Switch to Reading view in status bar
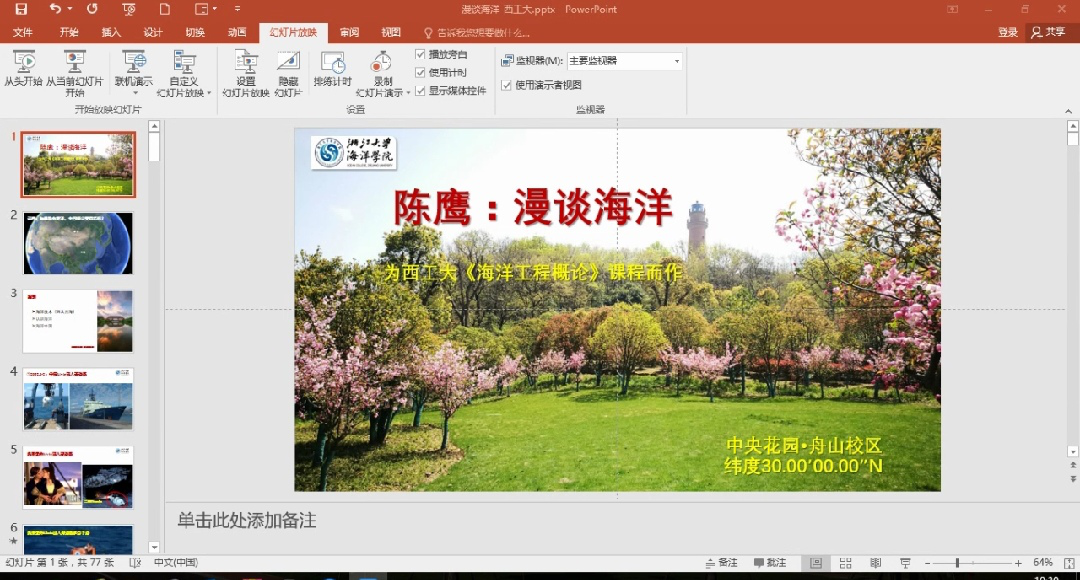The image size is (1080, 580). pyautogui.click(x=875, y=563)
